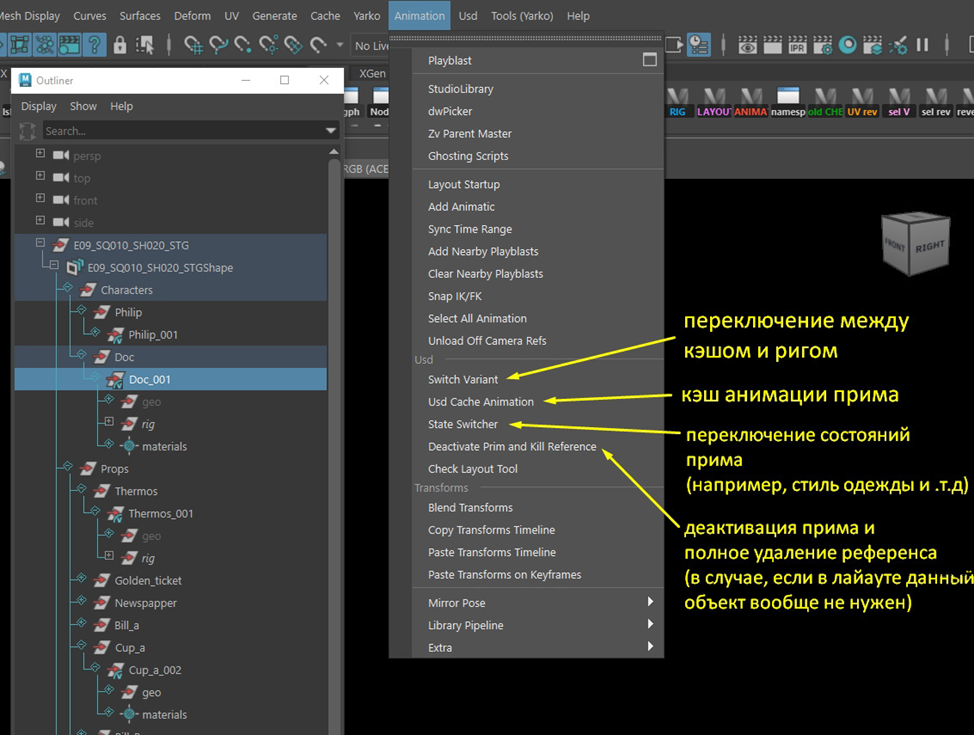Click the highlight selection mode cursor icon
This screenshot has height=735, width=974.
[x=145, y=45]
